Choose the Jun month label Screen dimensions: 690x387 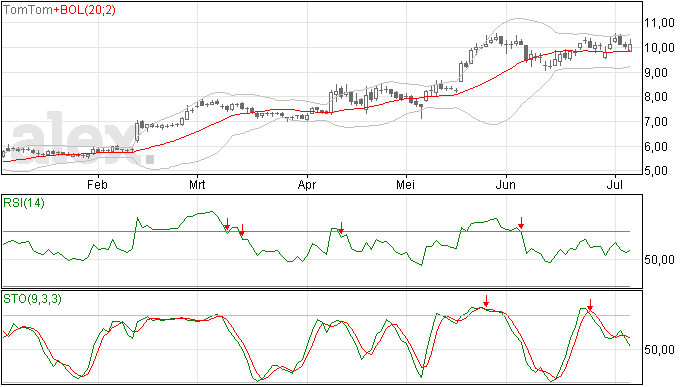(506, 184)
